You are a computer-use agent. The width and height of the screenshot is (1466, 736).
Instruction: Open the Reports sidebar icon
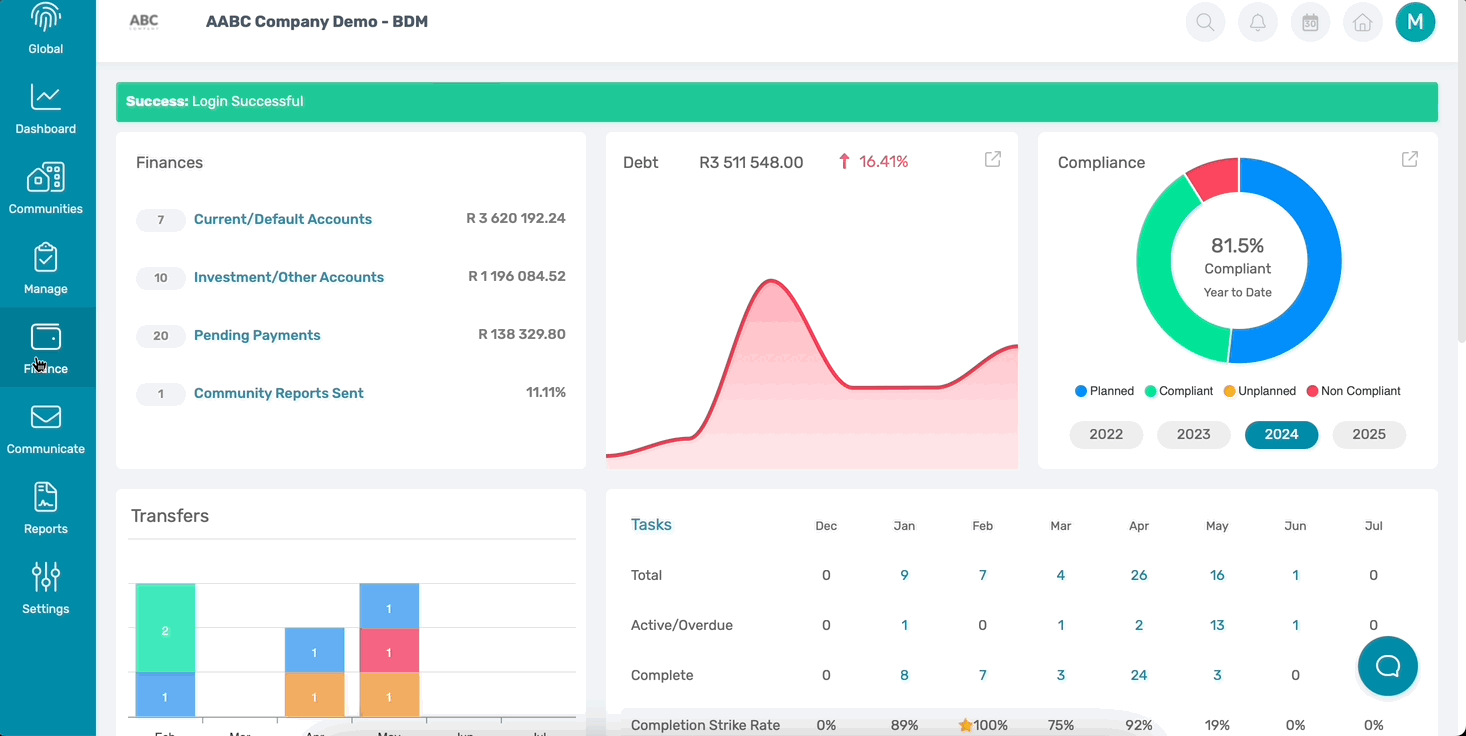[46, 497]
